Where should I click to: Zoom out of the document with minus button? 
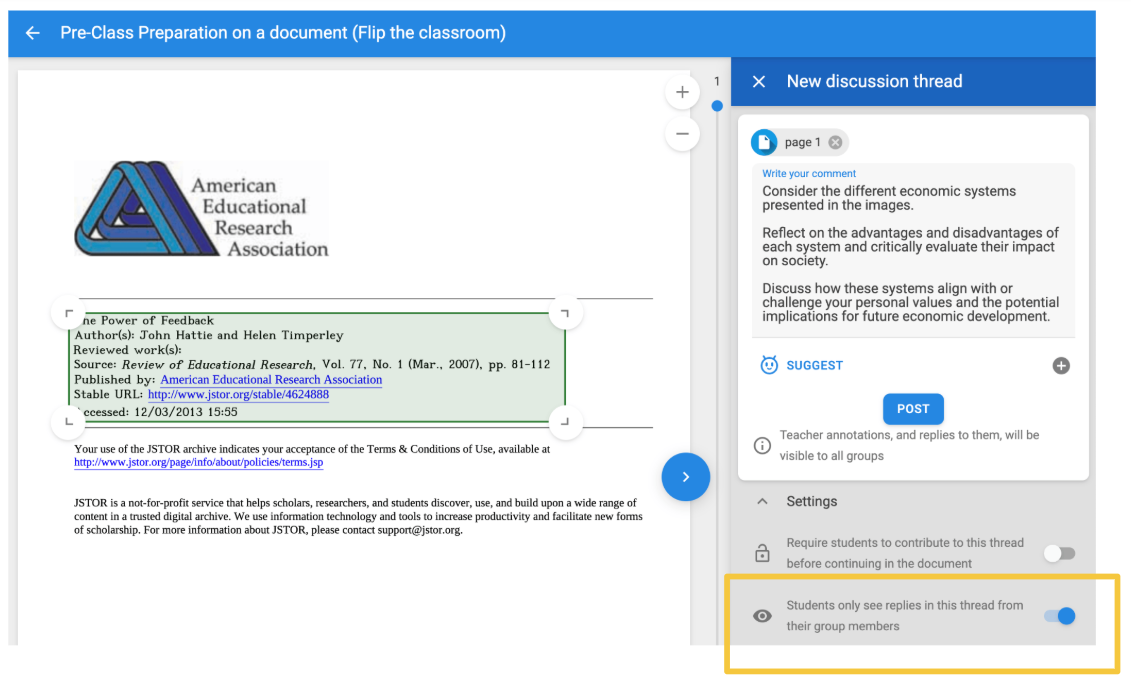[x=682, y=134]
